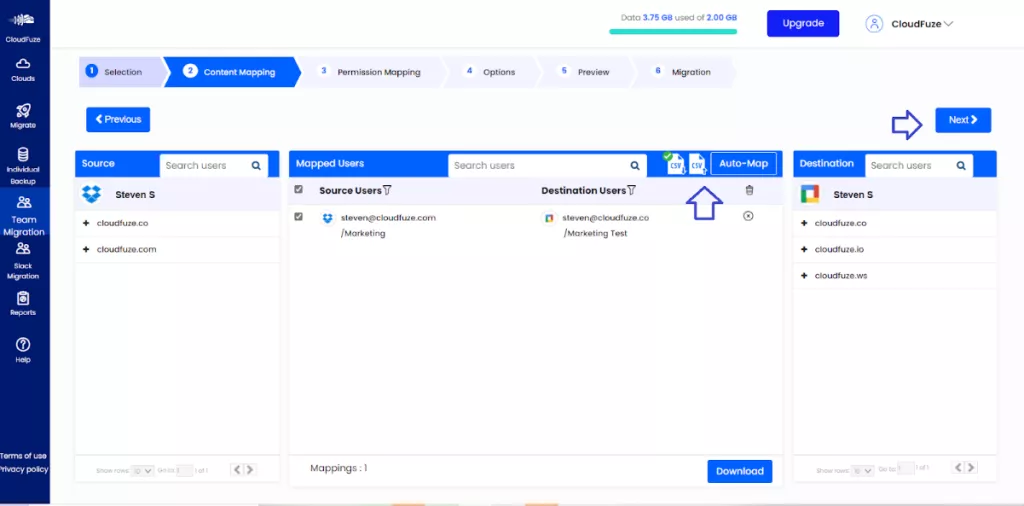The height and width of the screenshot is (506, 1024).
Task: Open Slack Migration in sidebar
Action: [x=22, y=260]
